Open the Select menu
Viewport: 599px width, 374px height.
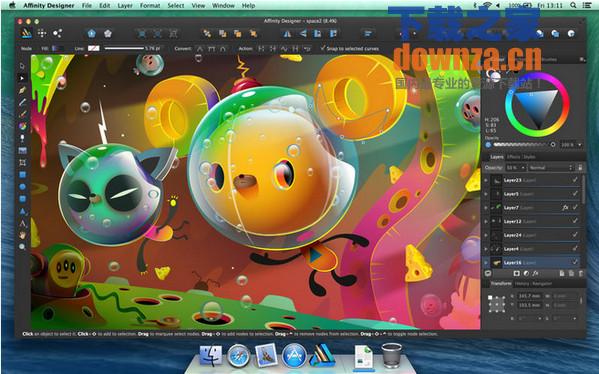point(176,5)
